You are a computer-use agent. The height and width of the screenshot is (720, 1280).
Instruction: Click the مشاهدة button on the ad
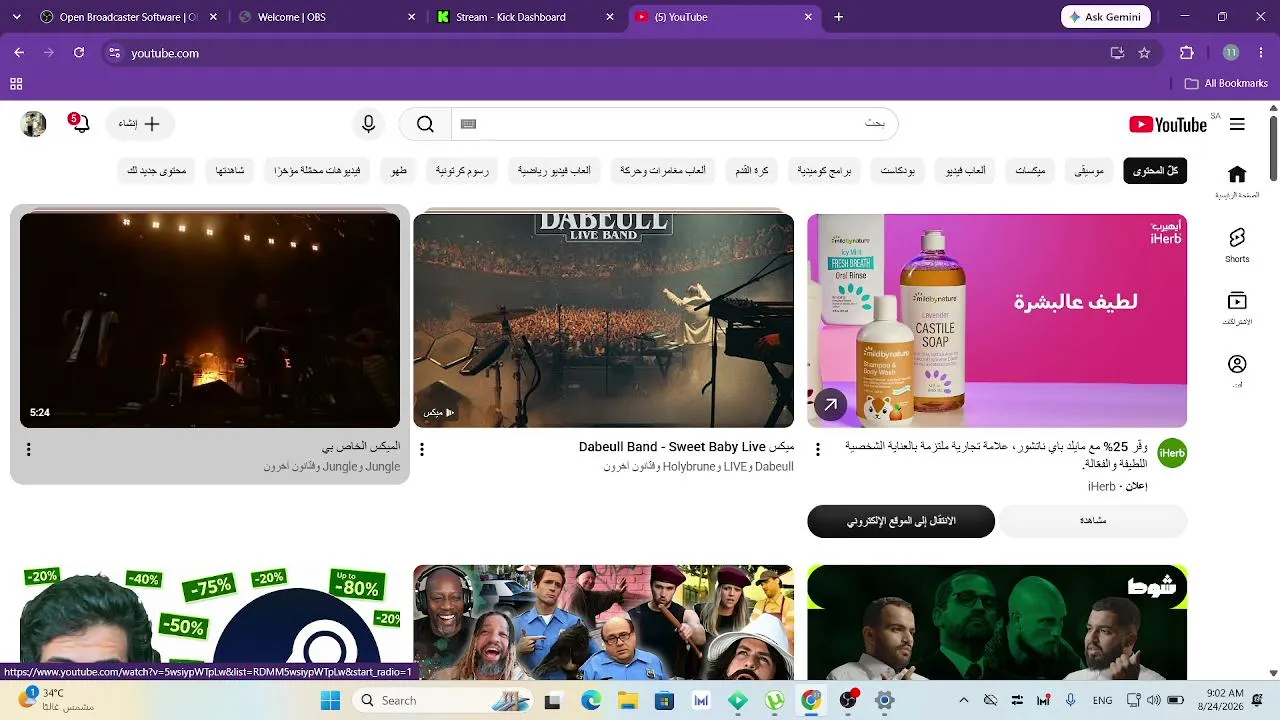point(1093,521)
